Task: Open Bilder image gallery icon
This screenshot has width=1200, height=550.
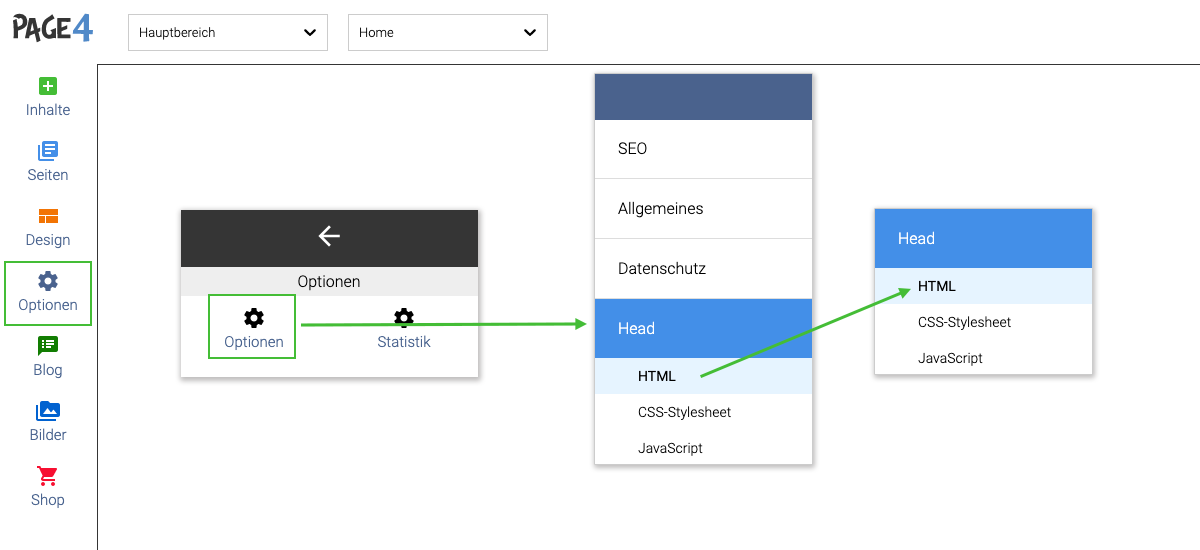Action: (x=48, y=411)
